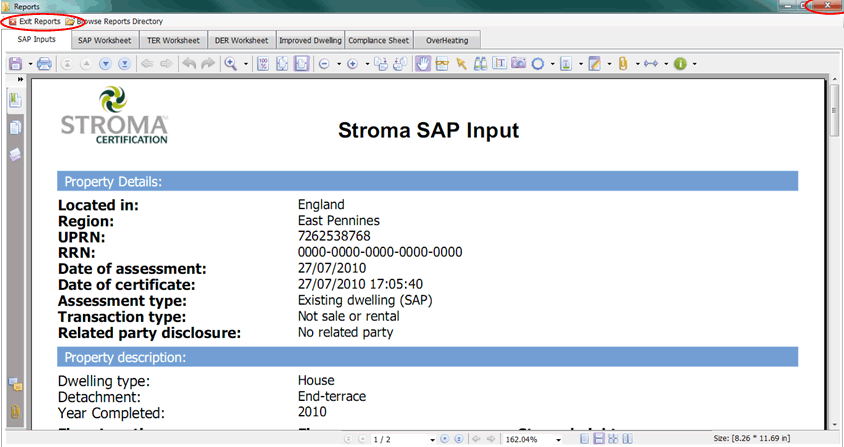Jump to the last page in the top toolbar
This screenshot has width=844, height=447.
(x=124, y=64)
